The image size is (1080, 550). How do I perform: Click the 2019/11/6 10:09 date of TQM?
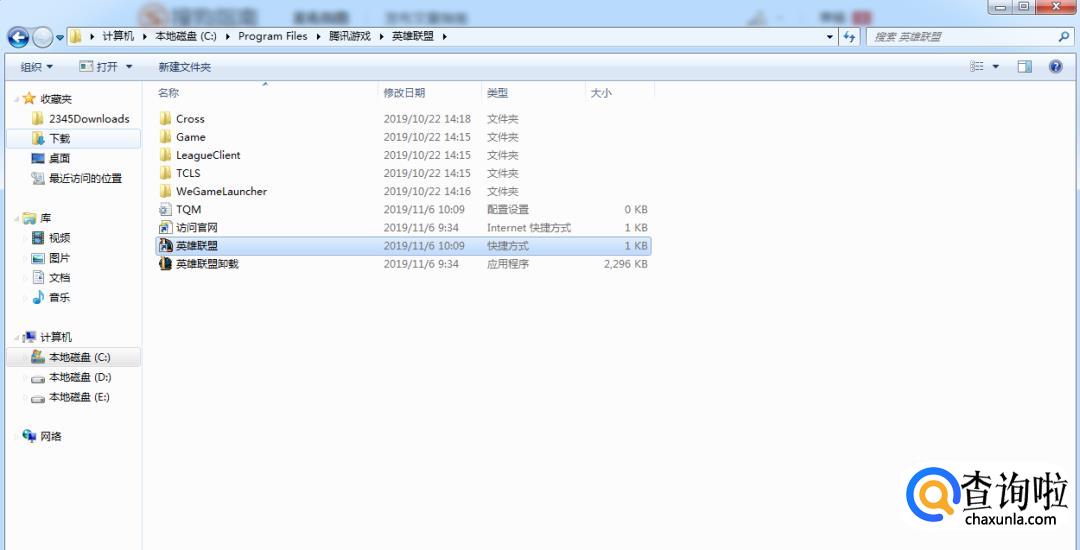tap(424, 209)
